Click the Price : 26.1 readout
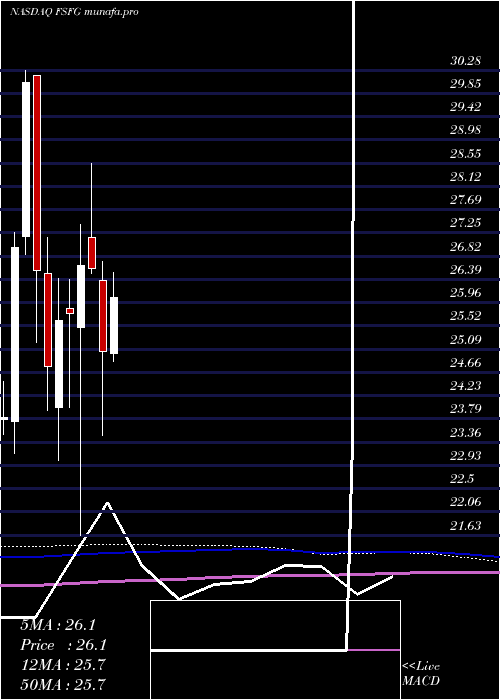The image size is (500, 700). [x=64, y=645]
